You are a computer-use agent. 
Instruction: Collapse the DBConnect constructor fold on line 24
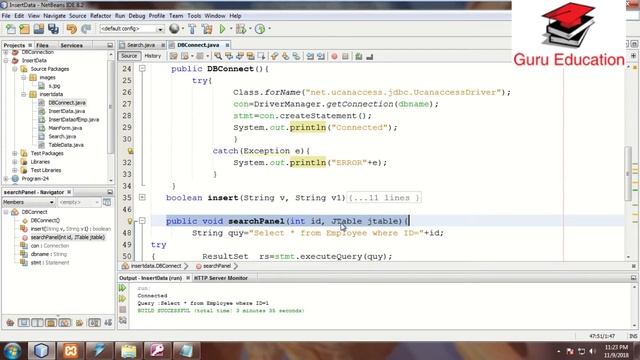click(142, 69)
